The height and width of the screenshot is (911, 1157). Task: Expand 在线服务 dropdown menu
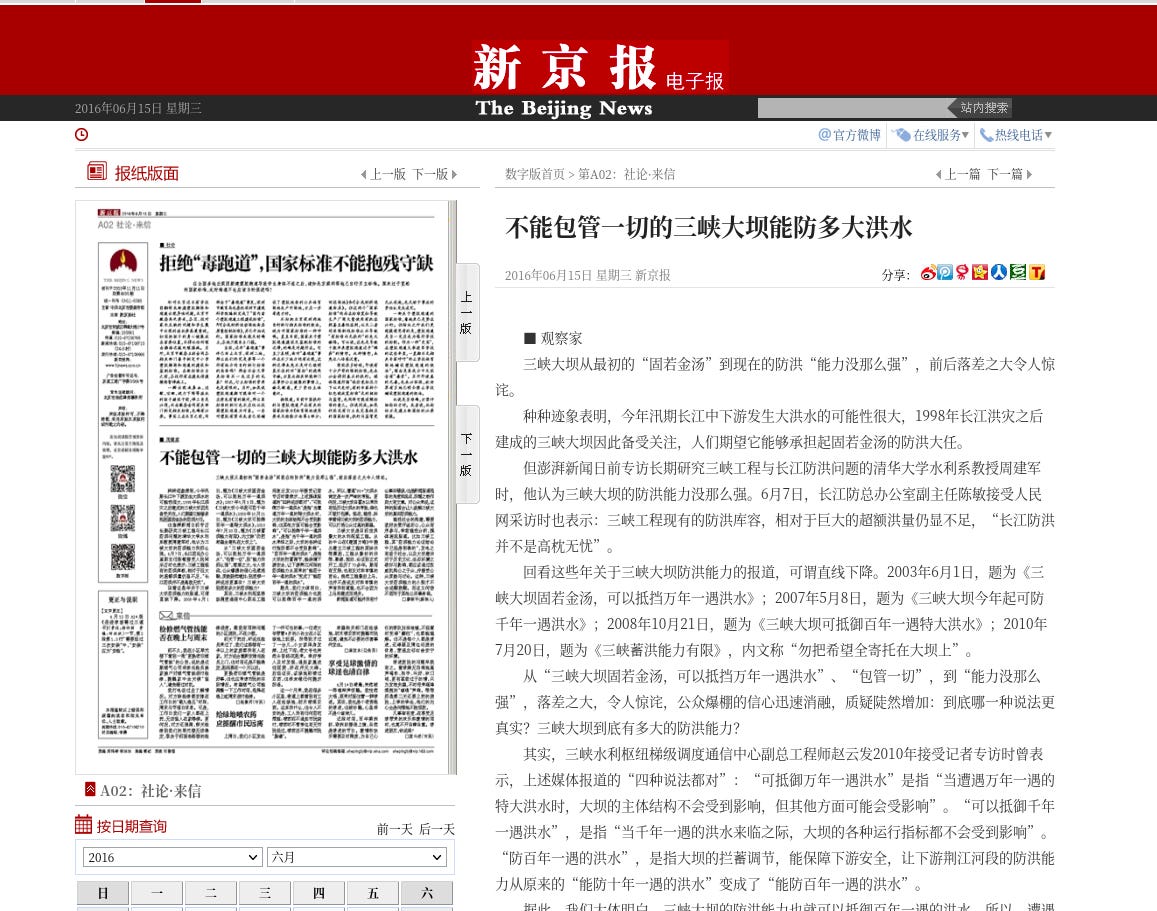(930, 135)
